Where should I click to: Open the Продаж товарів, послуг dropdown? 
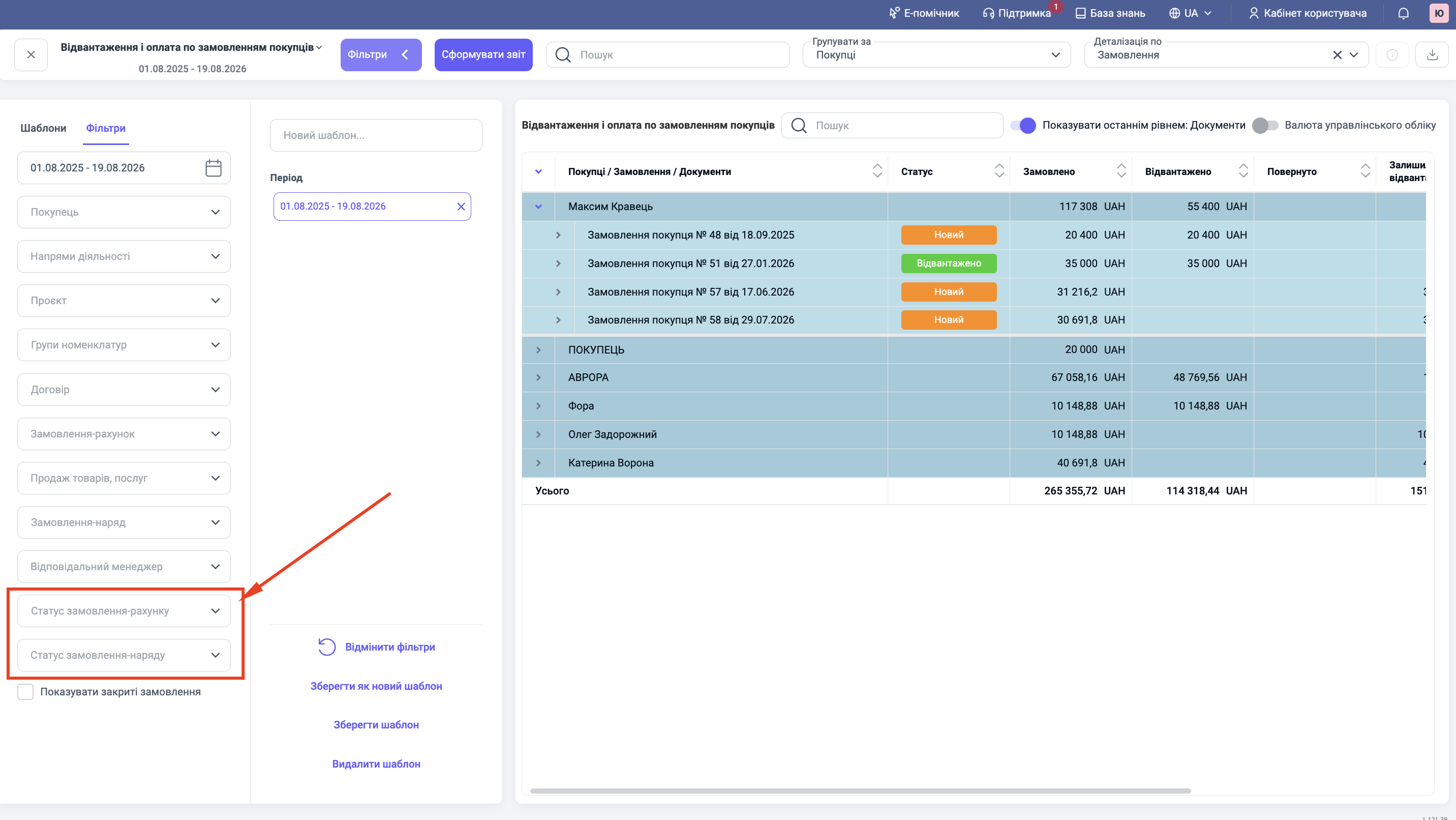tap(124, 478)
